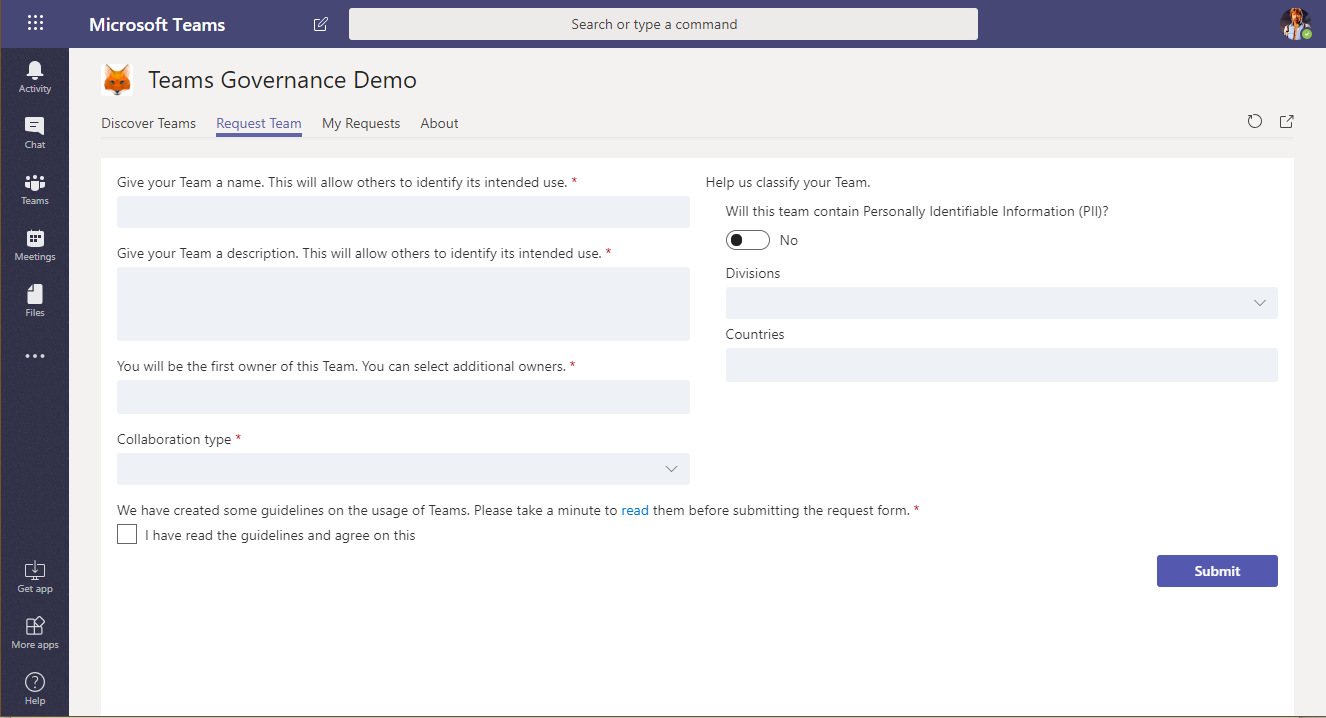This screenshot has width=1326, height=718.
Task: Open More apps in the sidebar
Action: tap(35, 633)
